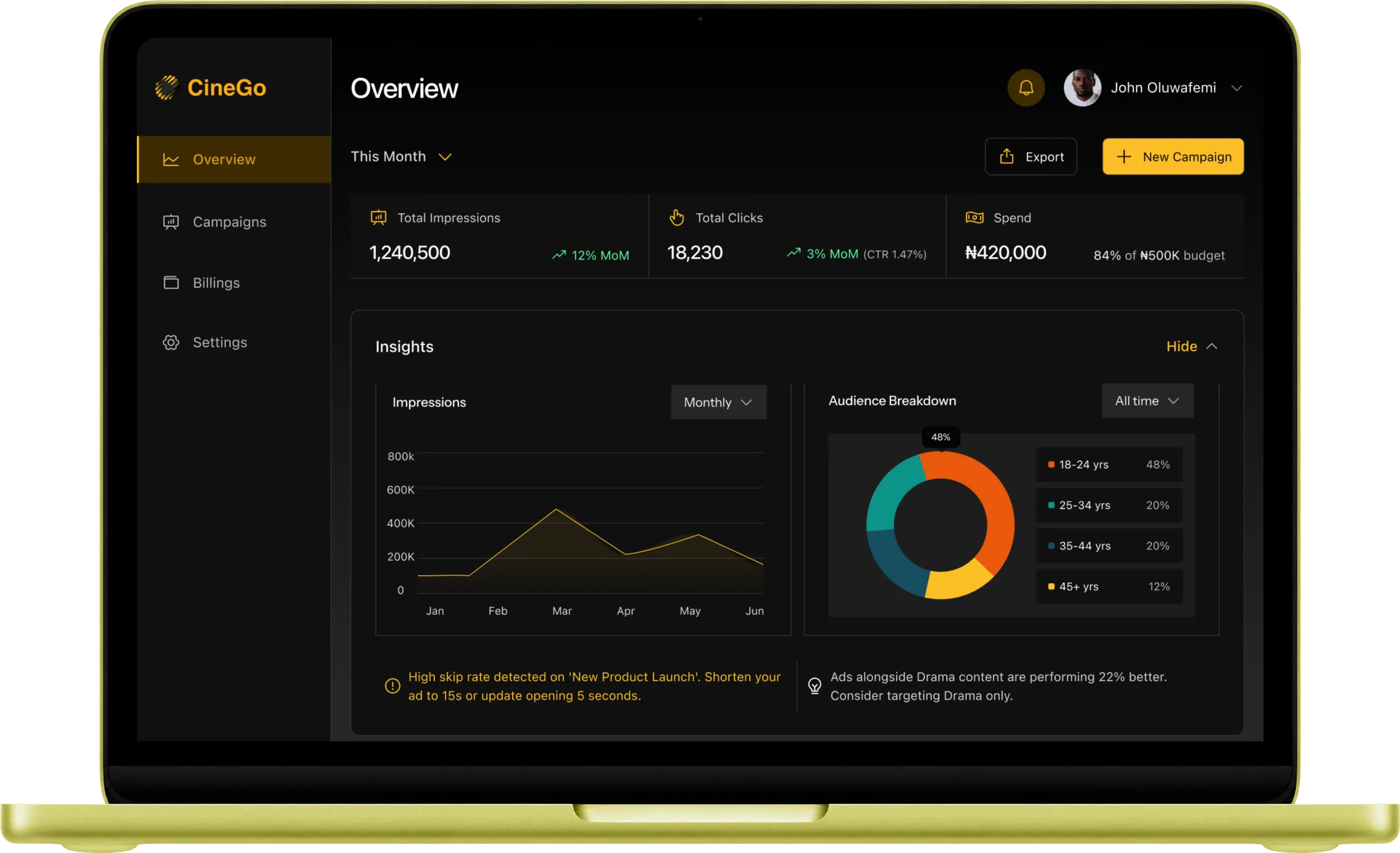This screenshot has width=1400, height=853.
Task: Expand the user account menu chevron
Action: [1236, 89]
